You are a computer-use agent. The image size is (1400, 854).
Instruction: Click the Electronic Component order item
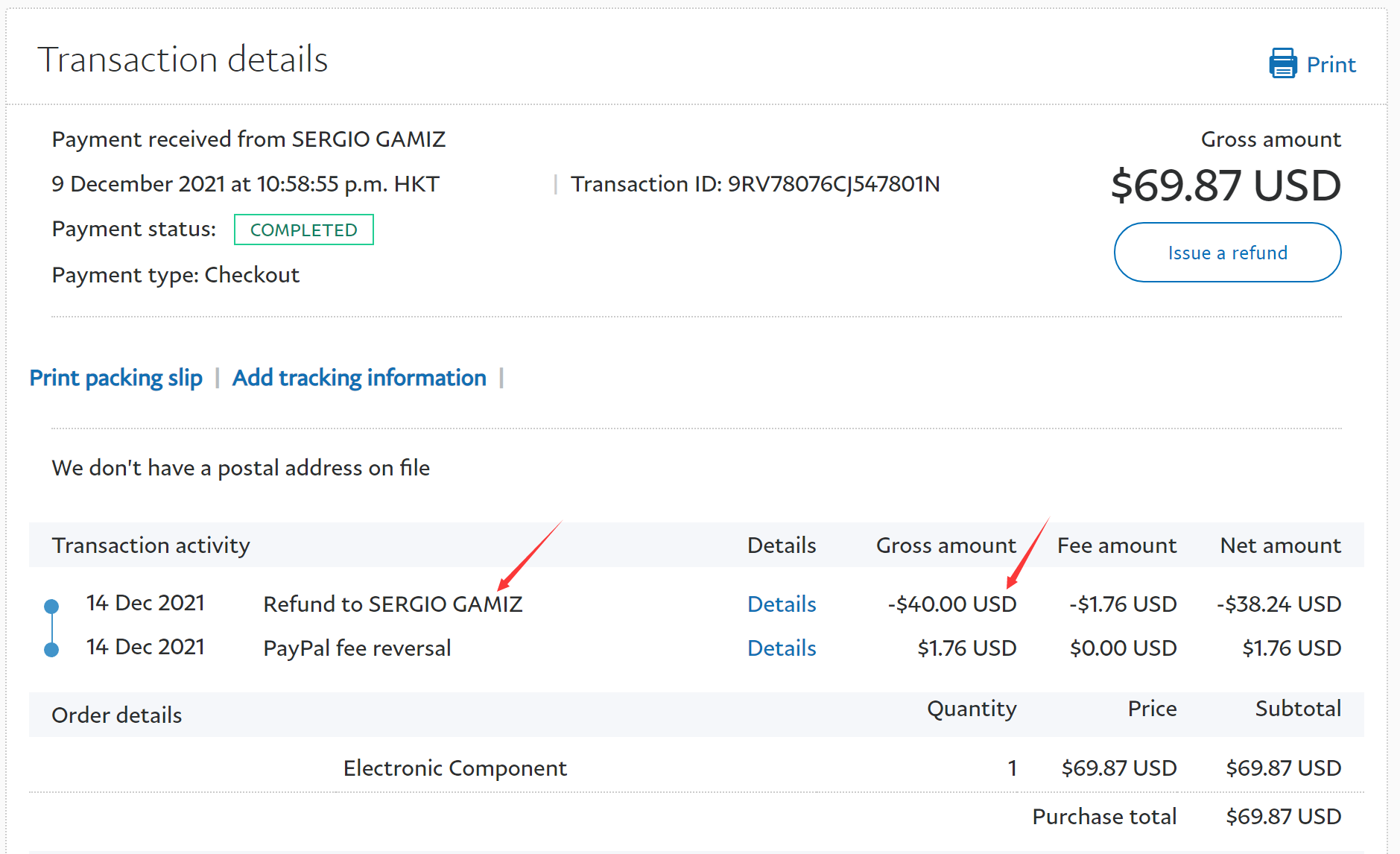[x=454, y=768]
